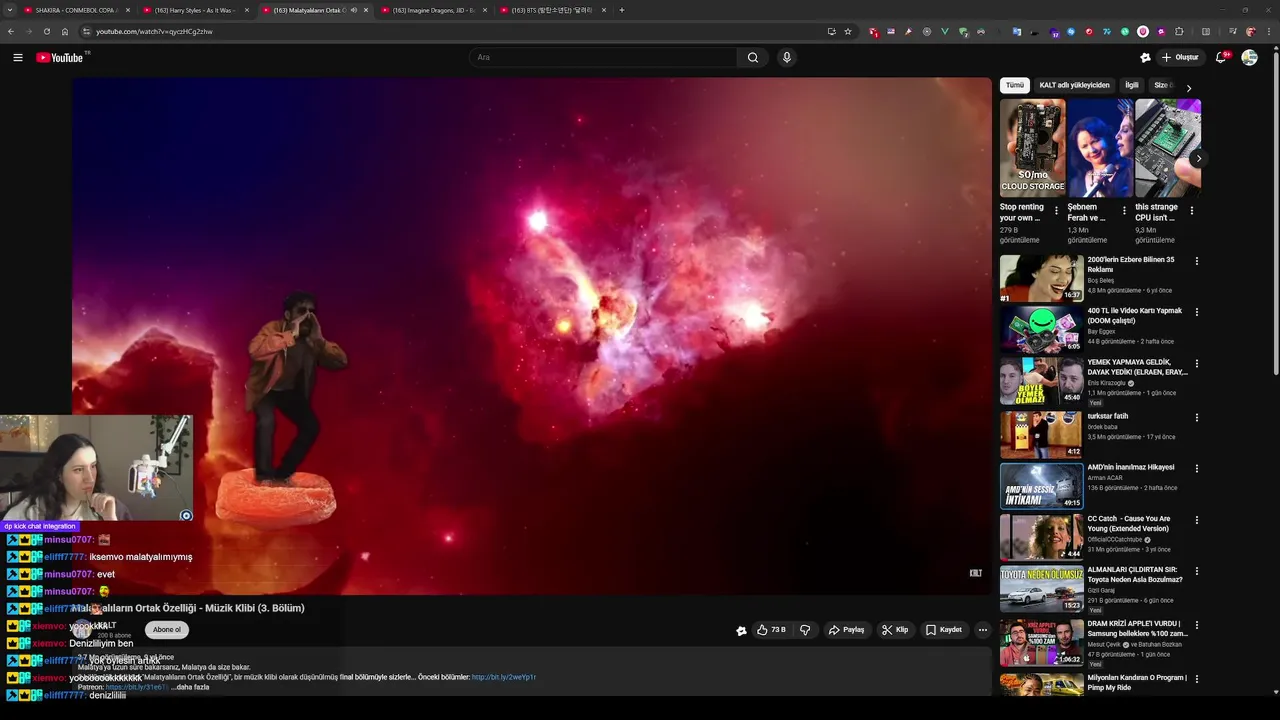Expand the description with '...daha fazla'
This screenshot has width=1280, height=720.
[x=190, y=687]
